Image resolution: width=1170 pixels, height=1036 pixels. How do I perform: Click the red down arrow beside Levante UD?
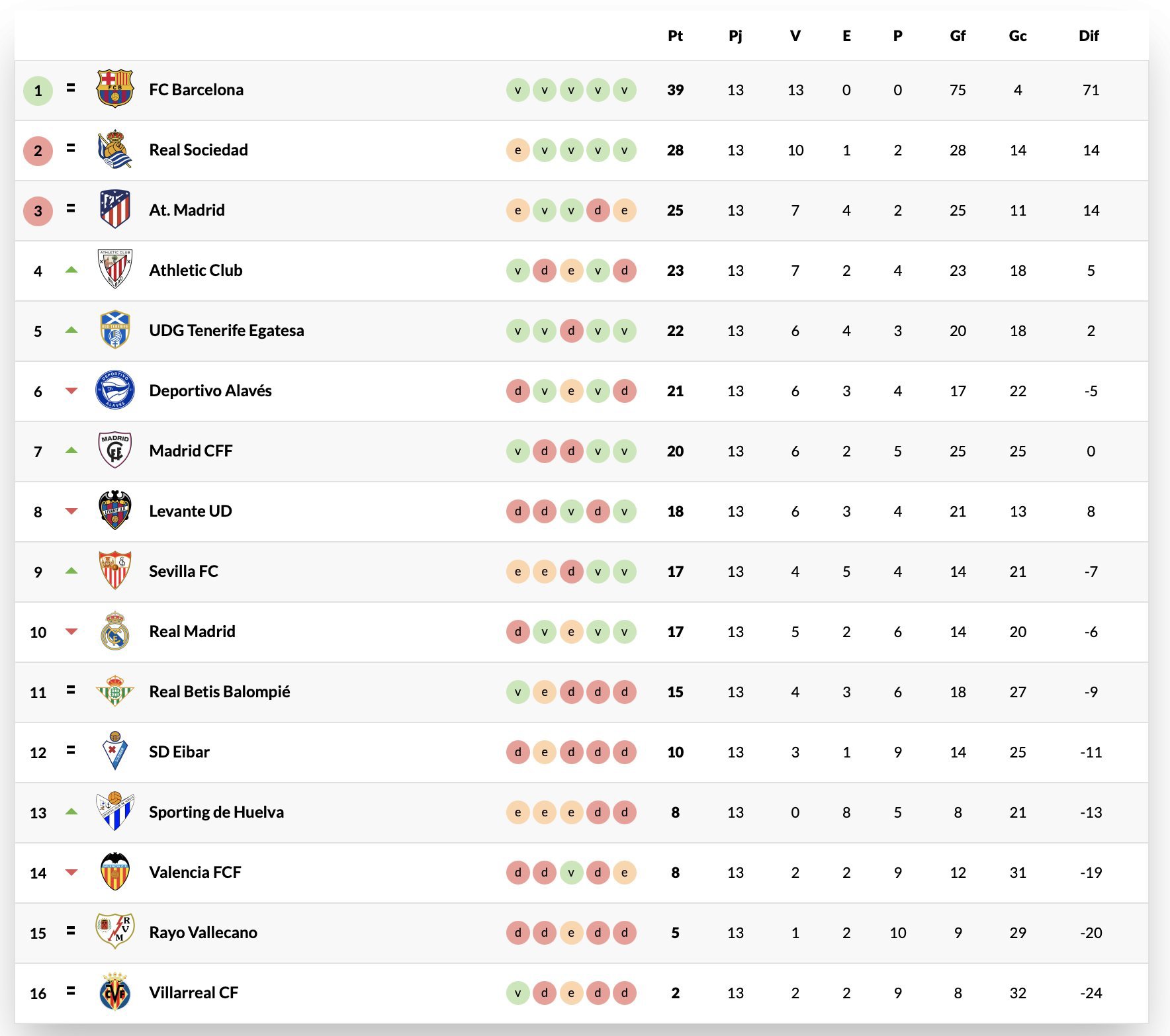click(x=71, y=511)
